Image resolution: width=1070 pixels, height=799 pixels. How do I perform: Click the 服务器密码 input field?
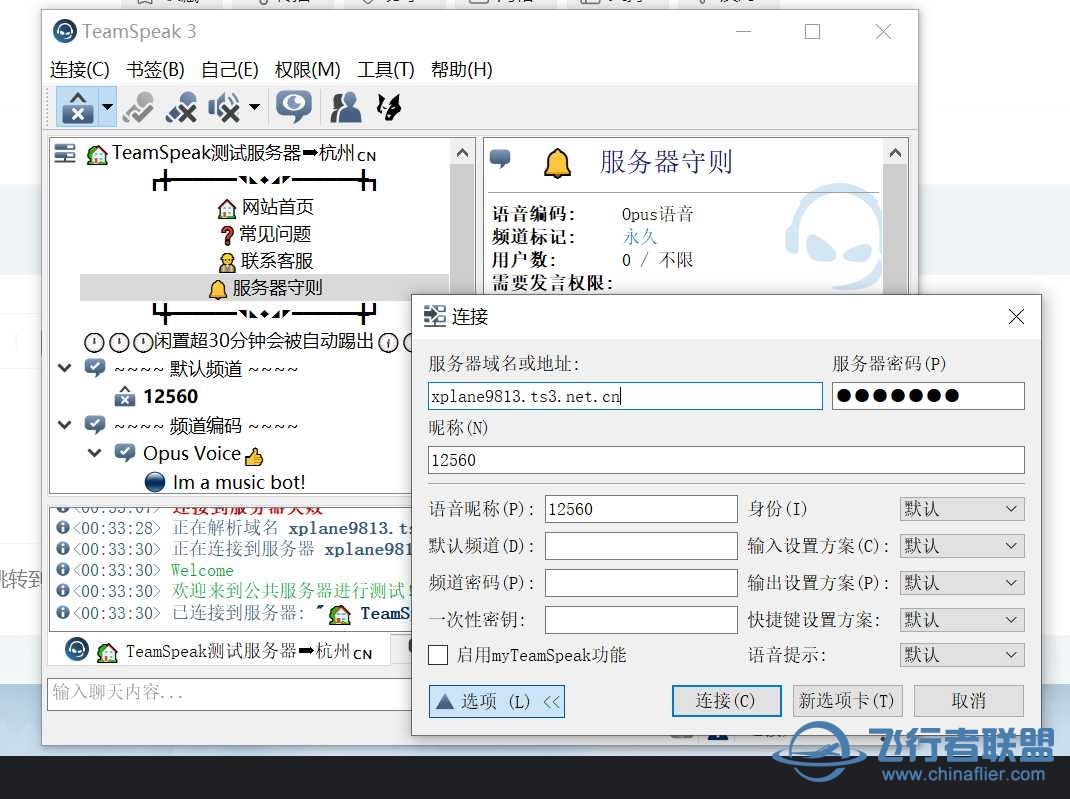pos(927,396)
